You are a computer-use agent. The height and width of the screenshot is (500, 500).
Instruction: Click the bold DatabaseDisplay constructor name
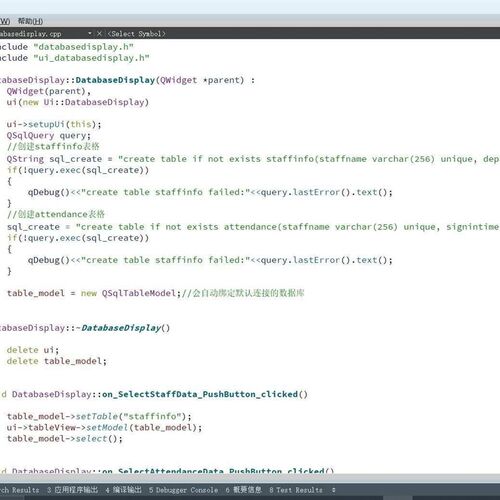115,80
